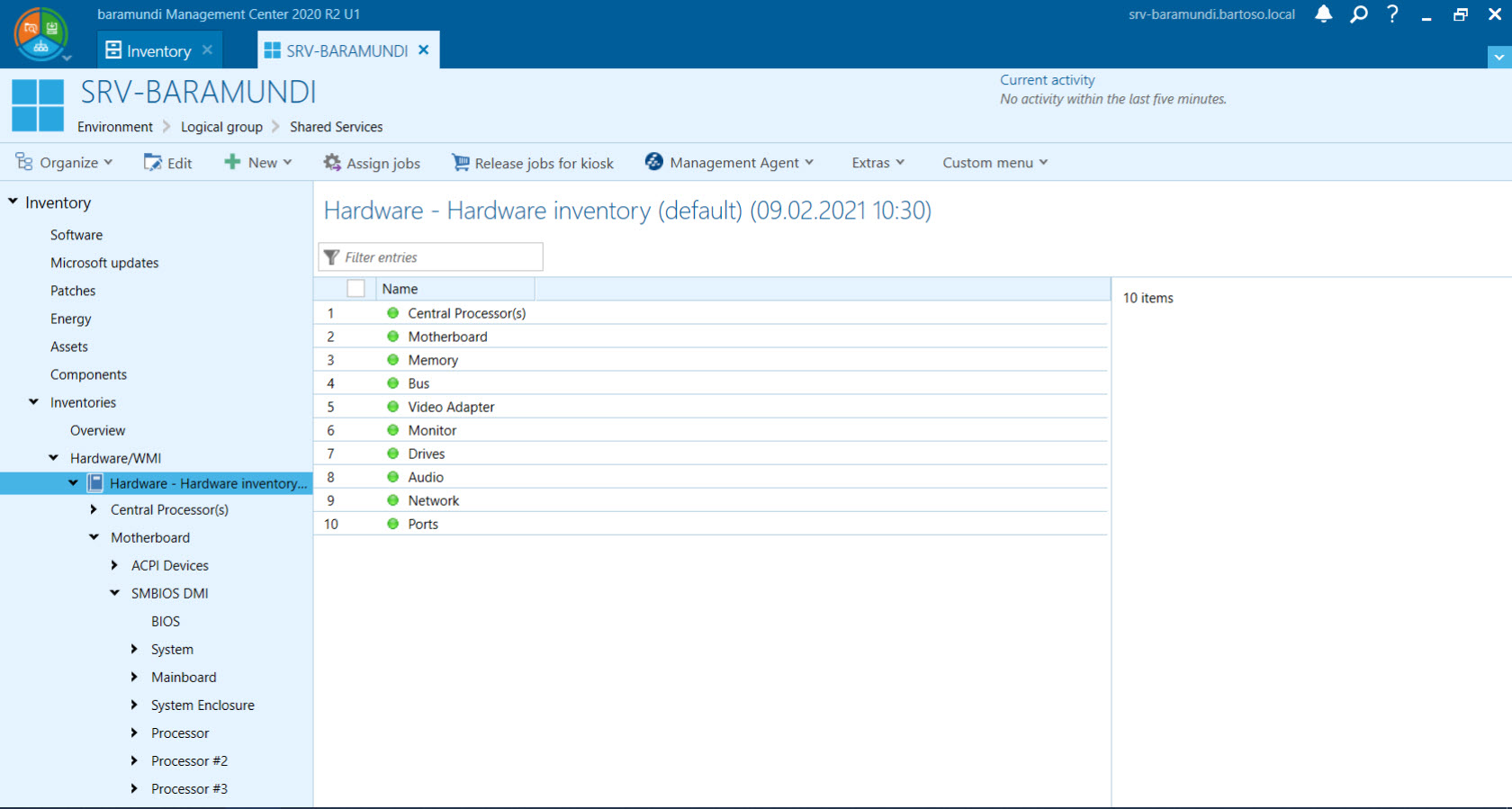Open the Custom menu dropdown

tap(995, 162)
